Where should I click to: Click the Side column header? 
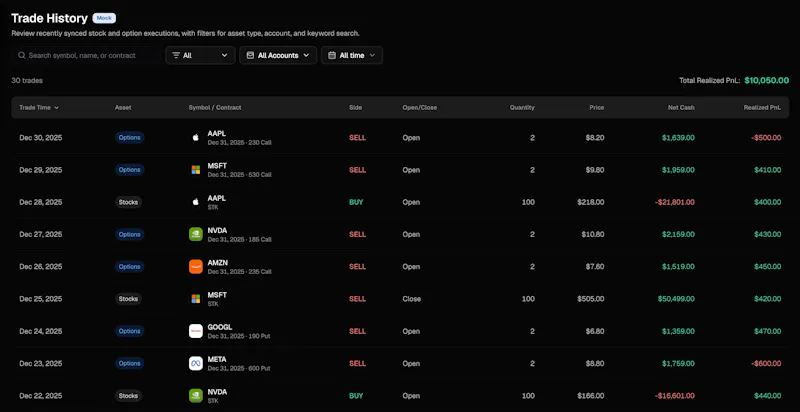point(355,108)
